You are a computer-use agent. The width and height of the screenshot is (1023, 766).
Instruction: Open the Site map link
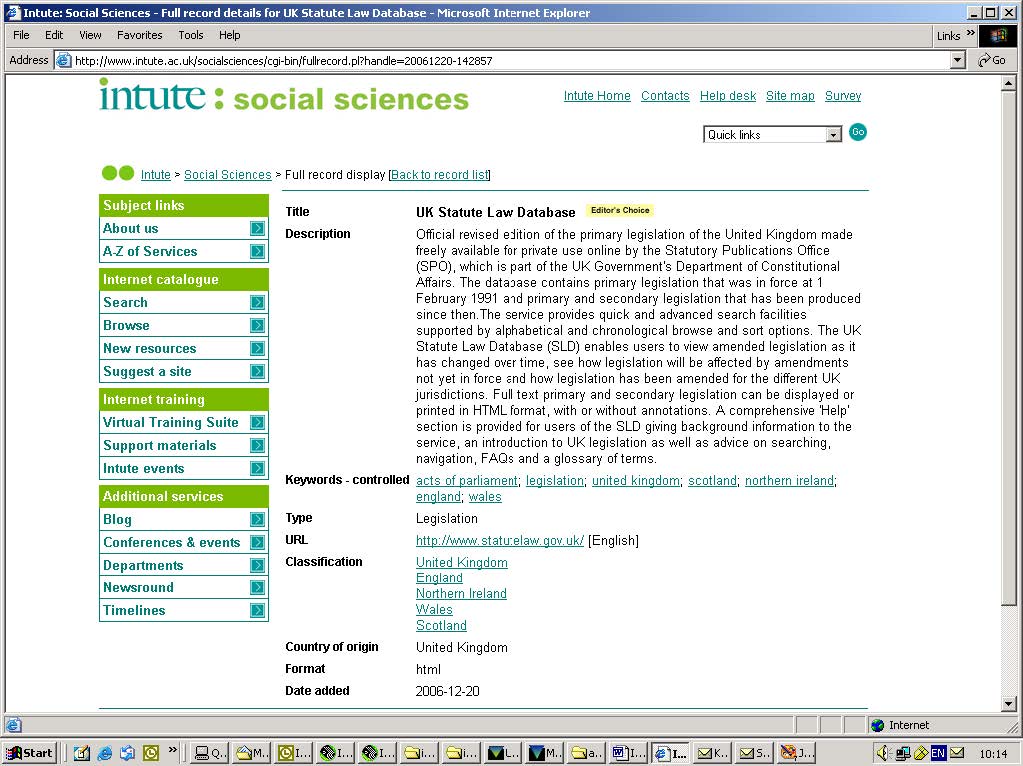790,96
